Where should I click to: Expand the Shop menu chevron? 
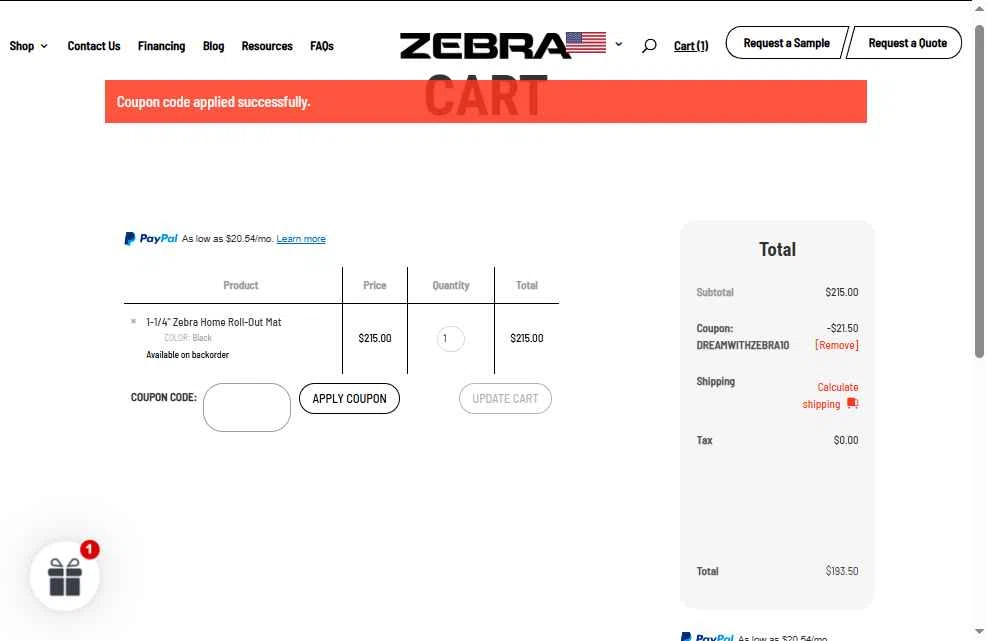(x=44, y=46)
